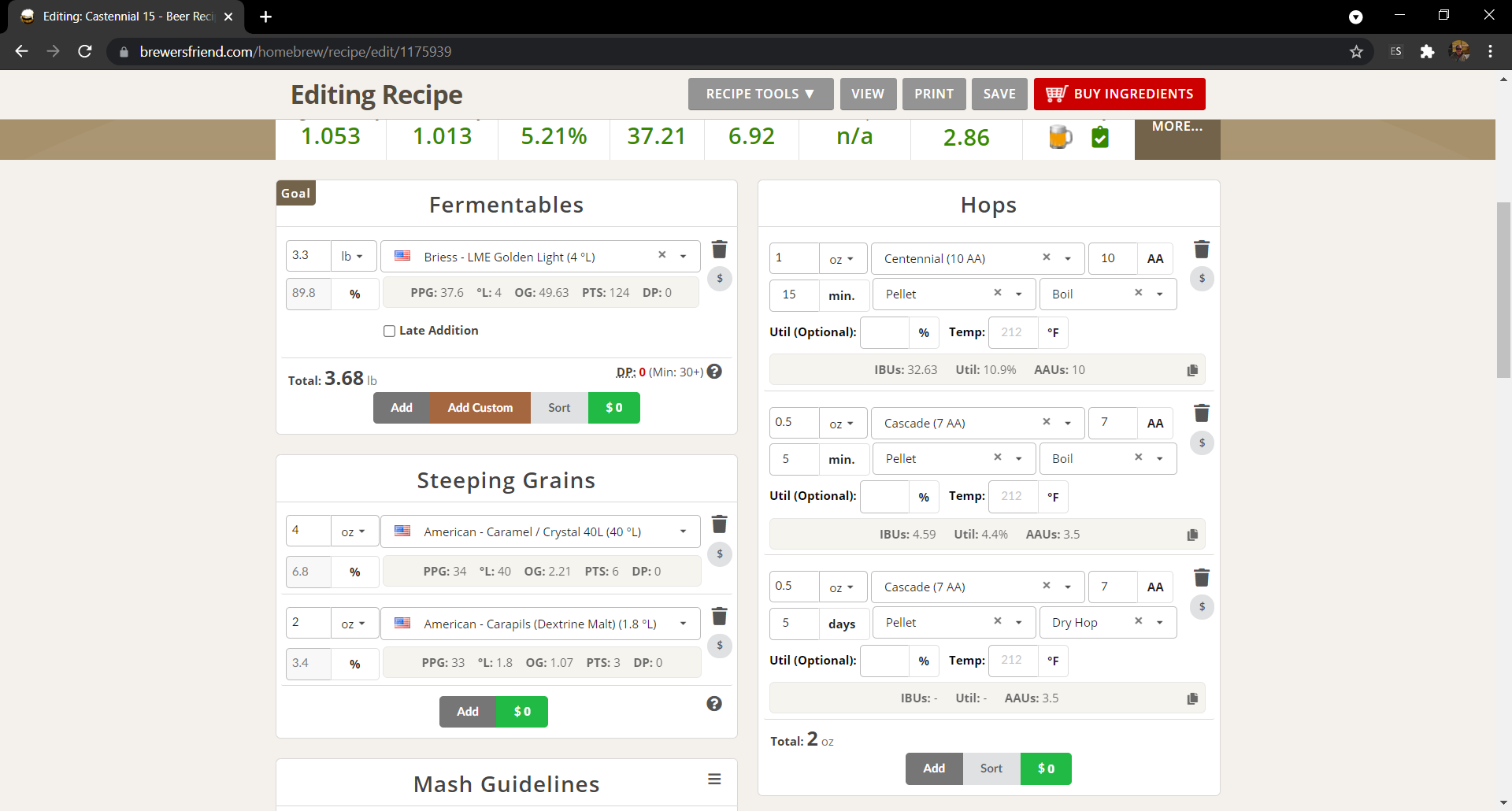
Task: Click help icon beside DP minimum
Action: 714,372
